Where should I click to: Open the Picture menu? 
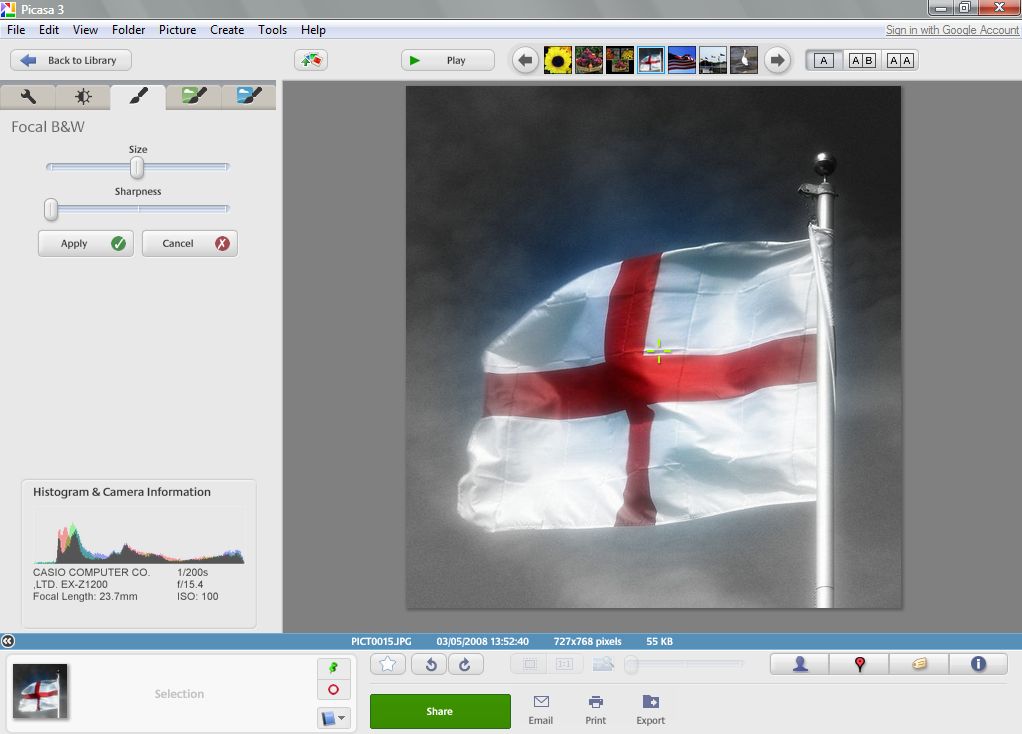177,29
